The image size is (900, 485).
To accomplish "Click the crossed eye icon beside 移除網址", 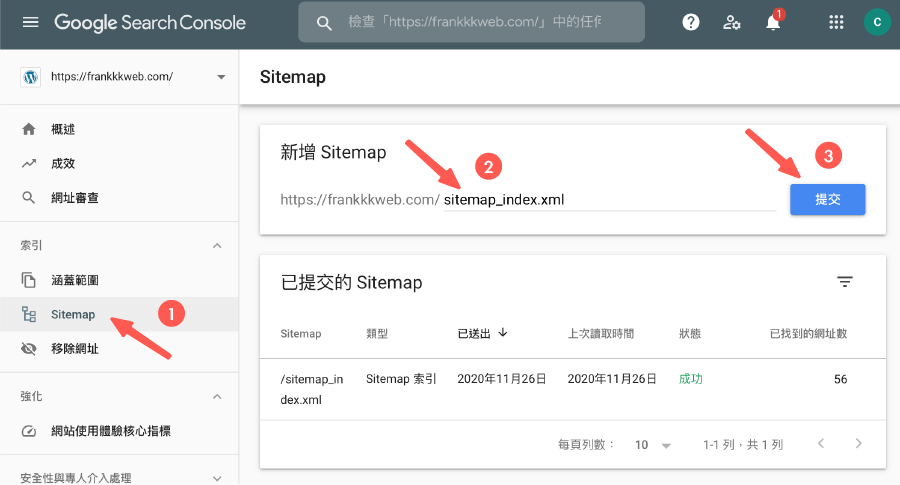I will point(29,348).
